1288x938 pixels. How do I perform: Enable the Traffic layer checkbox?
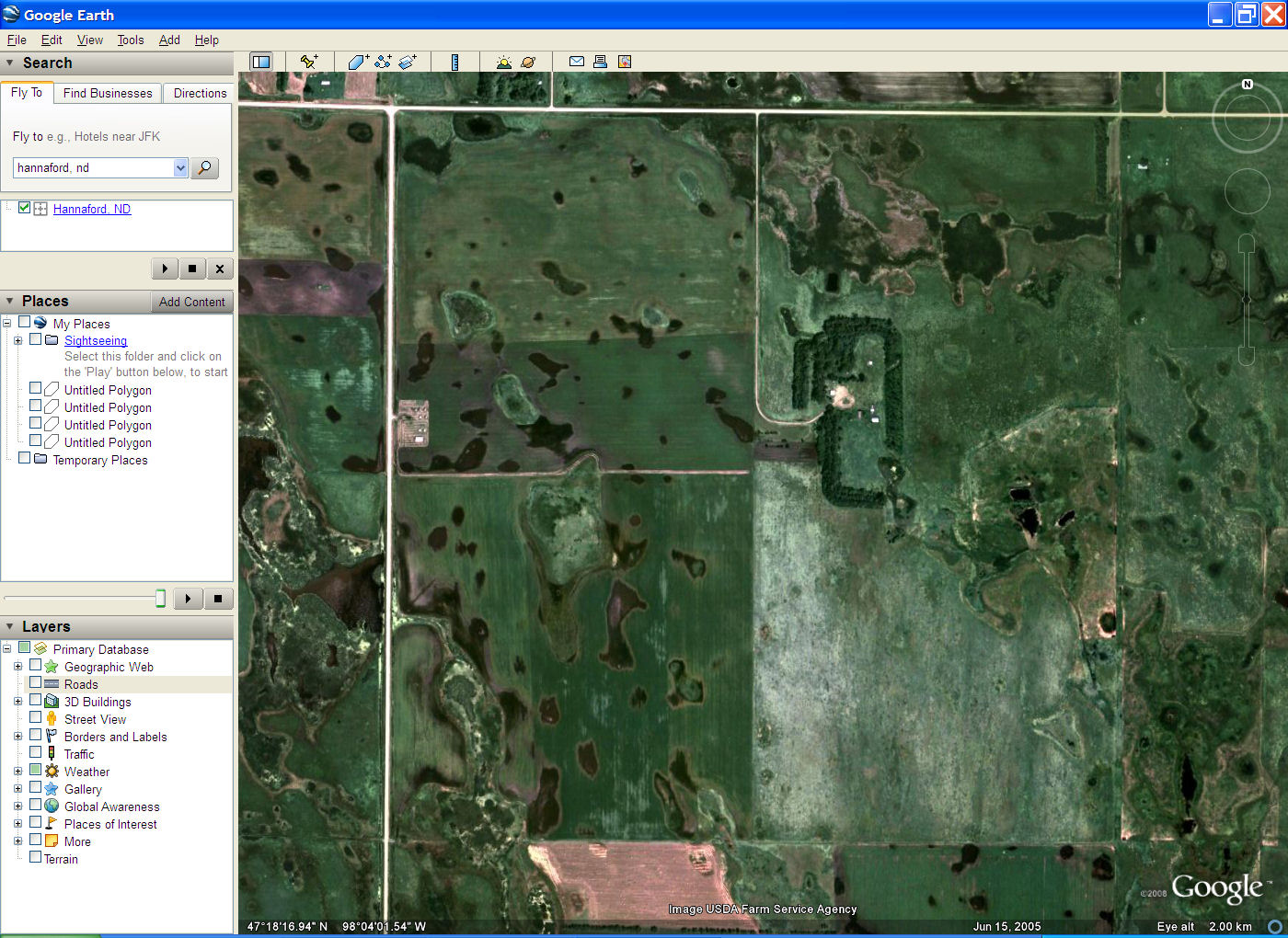[35, 752]
